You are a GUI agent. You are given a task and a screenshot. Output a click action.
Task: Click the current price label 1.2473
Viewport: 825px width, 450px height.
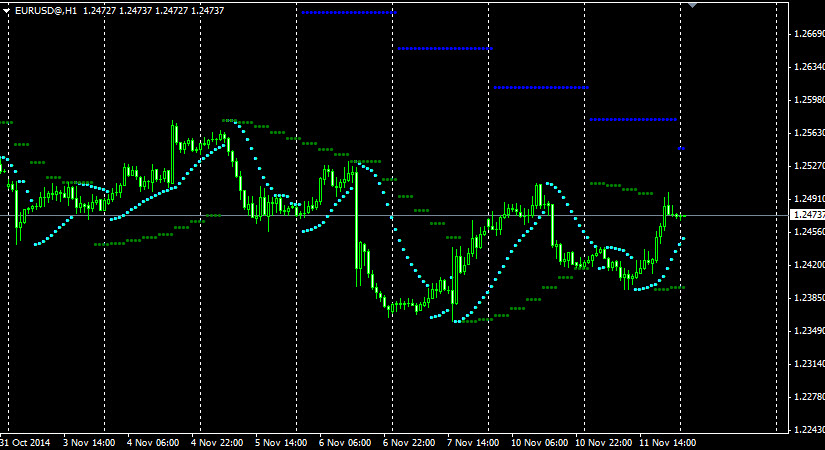[809, 215]
